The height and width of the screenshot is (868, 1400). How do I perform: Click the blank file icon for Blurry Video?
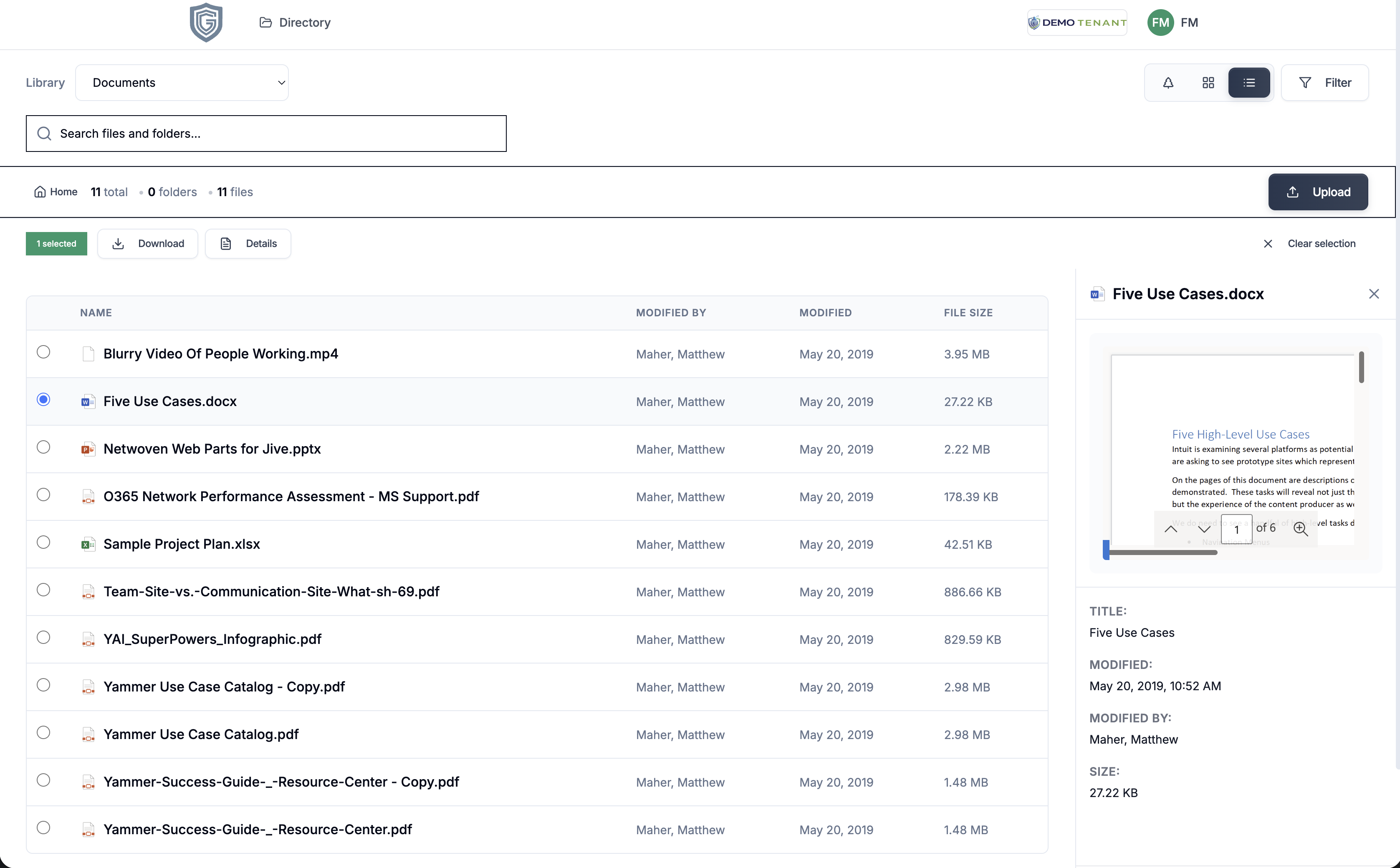[x=88, y=353]
